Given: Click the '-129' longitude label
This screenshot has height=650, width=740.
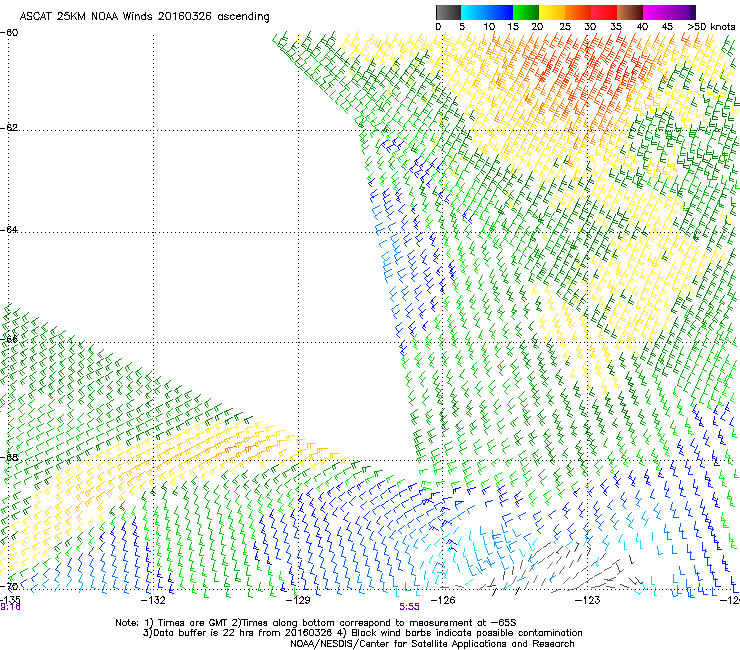Looking at the screenshot, I should 298,600.
